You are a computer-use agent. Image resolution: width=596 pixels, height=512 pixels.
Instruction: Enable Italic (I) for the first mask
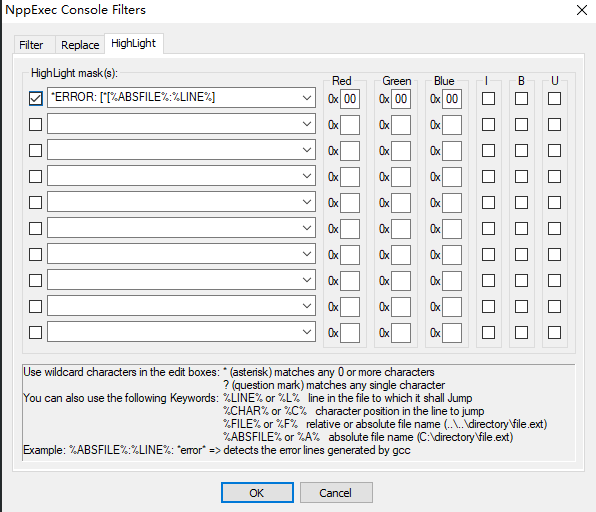pos(488,98)
